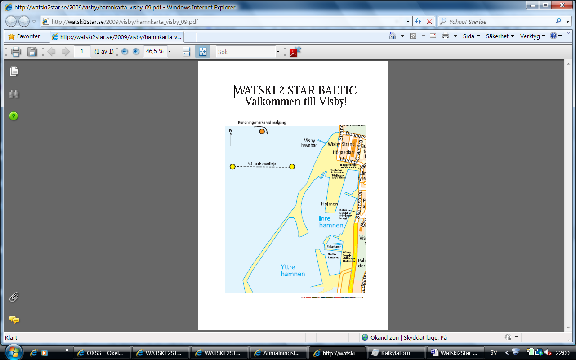Open the Sida menu
This screenshot has height=360, width=576.
(471, 36)
